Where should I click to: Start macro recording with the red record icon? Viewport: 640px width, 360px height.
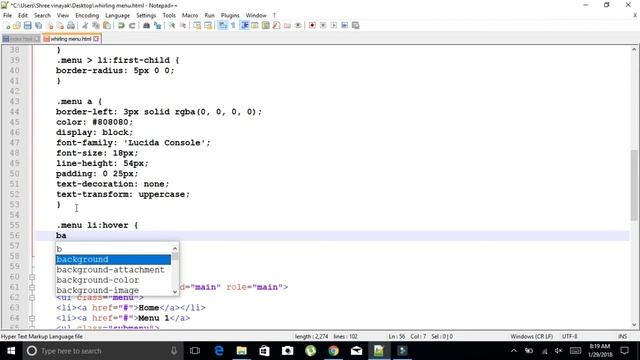pos(312,25)
